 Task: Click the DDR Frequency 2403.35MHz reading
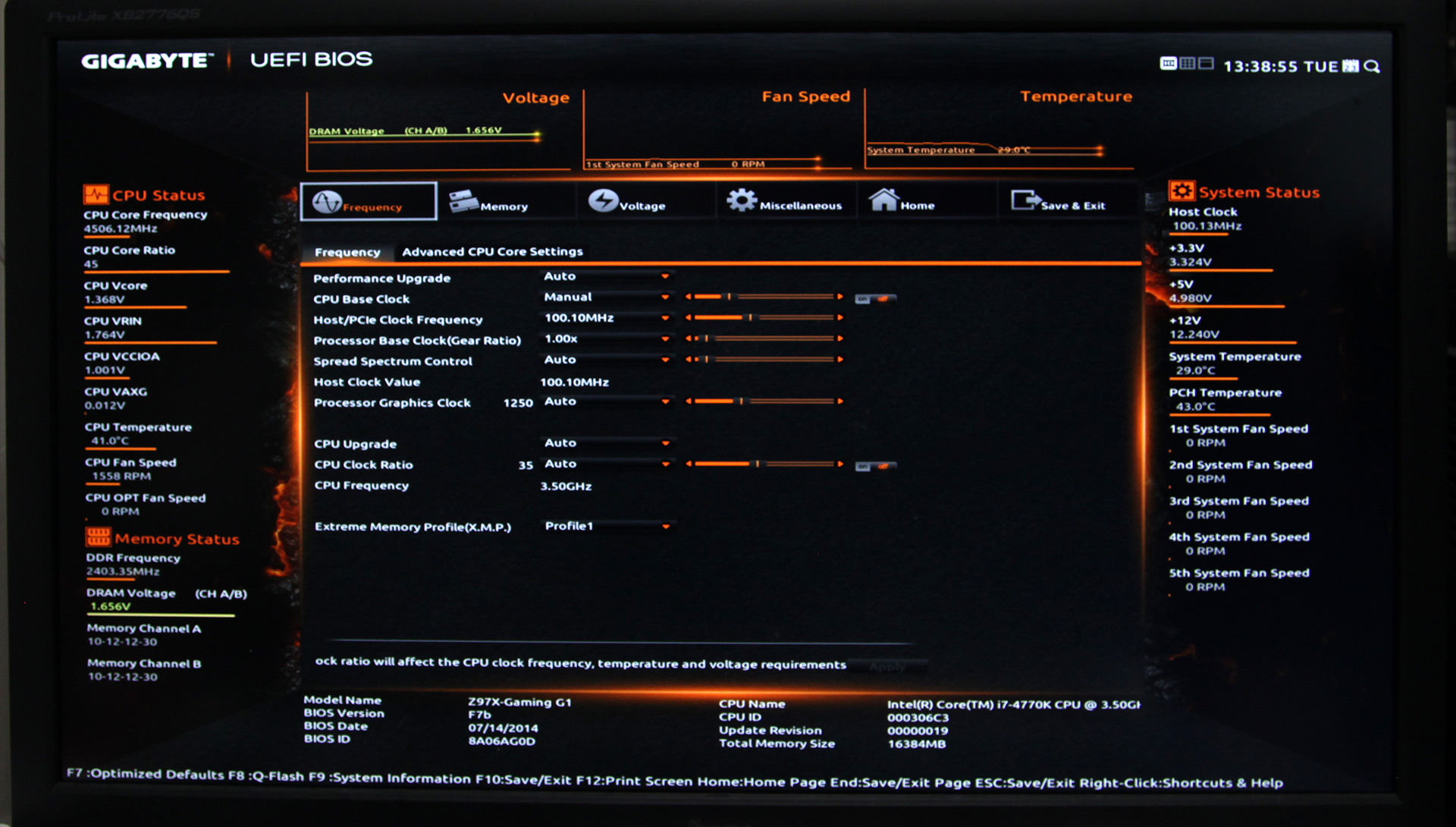pyautogui.click(x=123, y=571)
